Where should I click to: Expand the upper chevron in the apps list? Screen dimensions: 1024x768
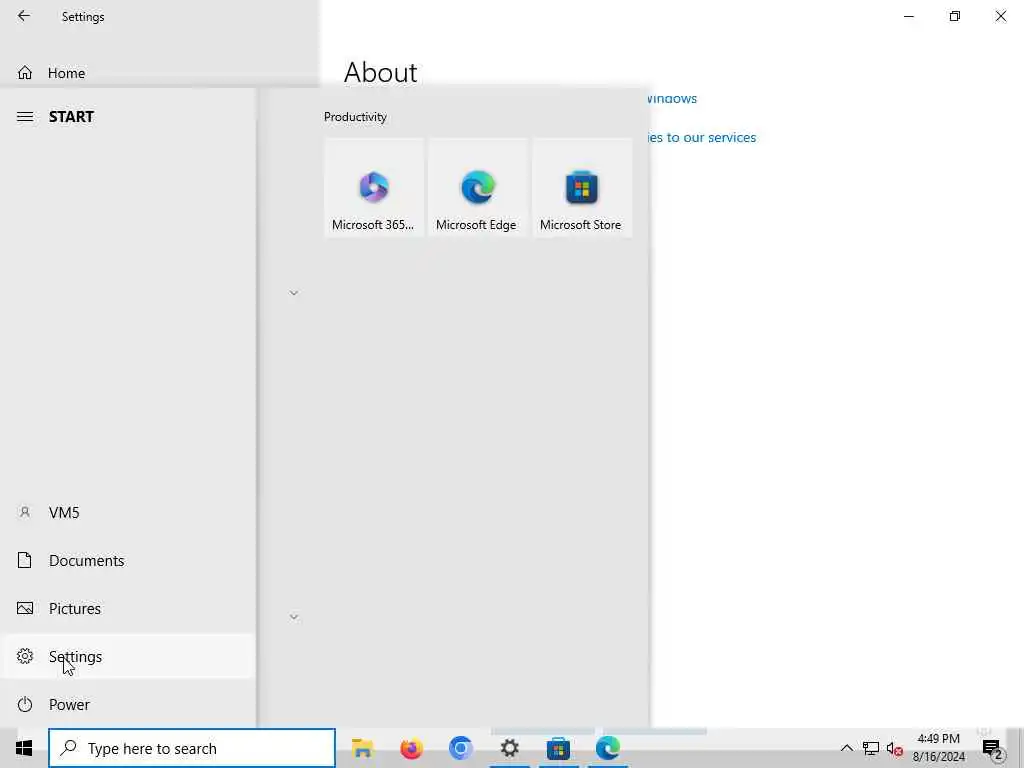point(294,293)
